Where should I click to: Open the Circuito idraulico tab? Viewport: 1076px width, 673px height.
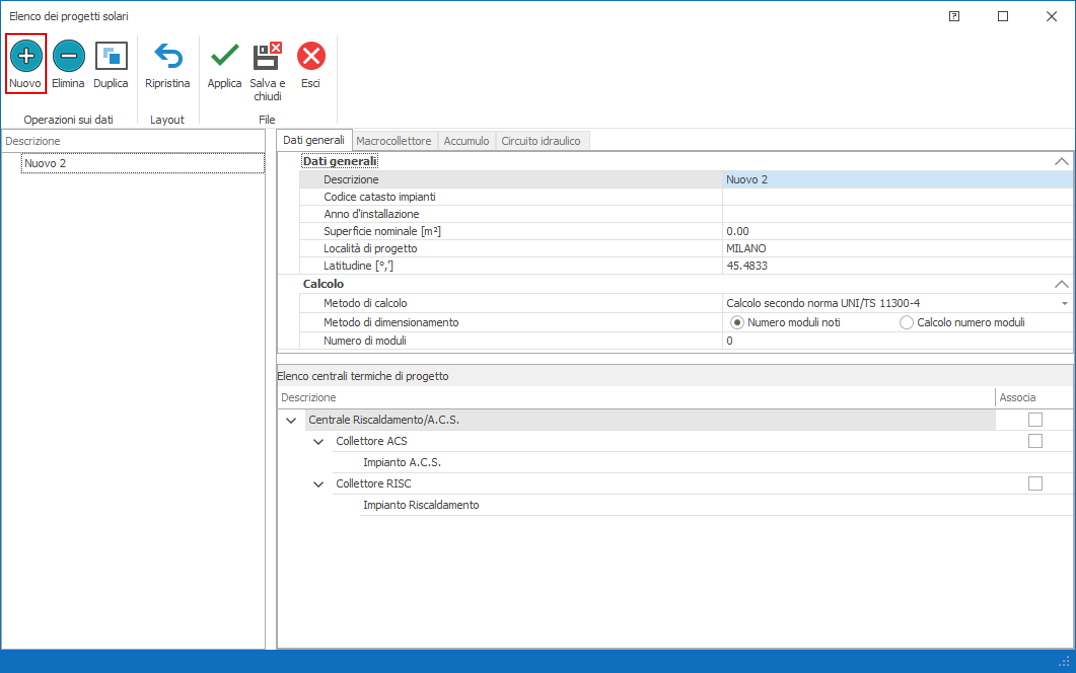(x=541, y=141)
